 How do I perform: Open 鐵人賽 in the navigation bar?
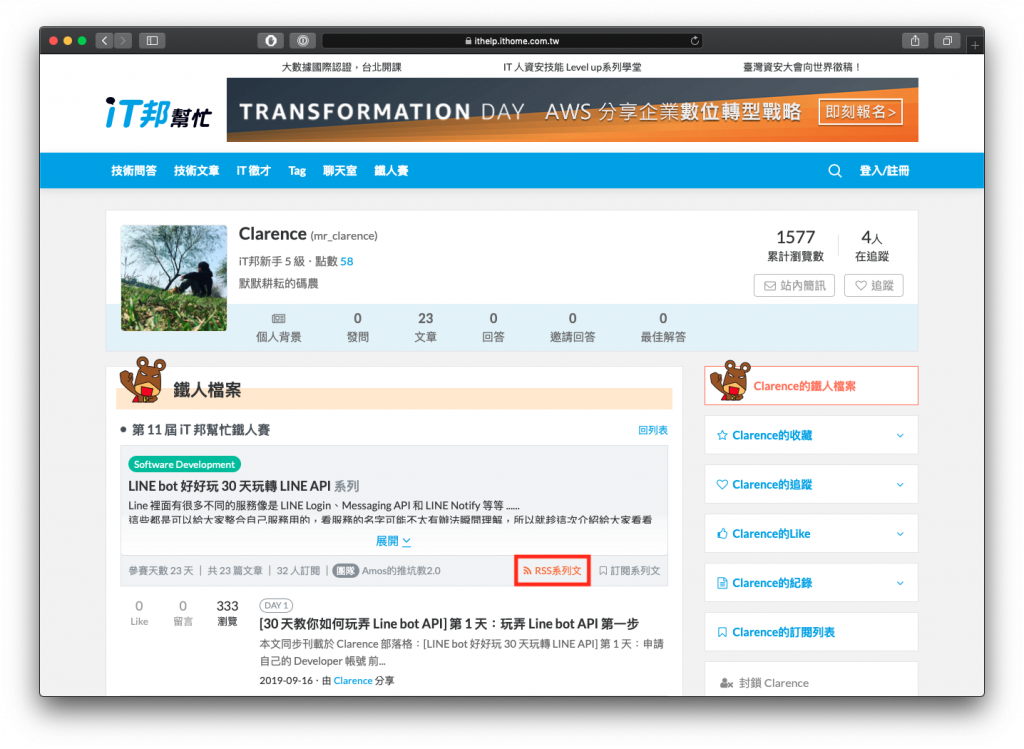(391, 170)
